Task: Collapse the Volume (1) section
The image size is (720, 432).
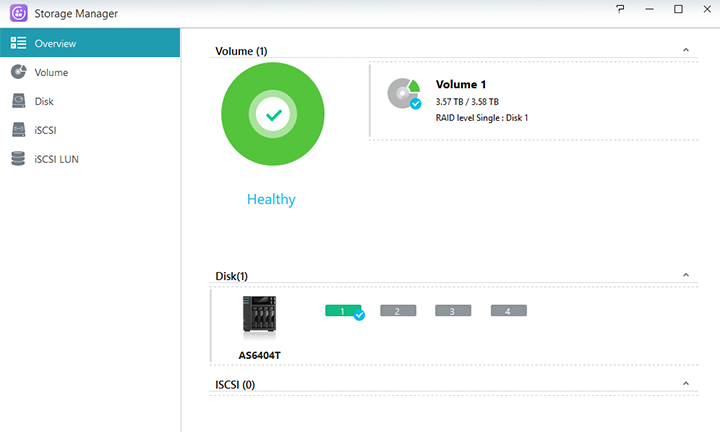Action: [x=685, y=50]
